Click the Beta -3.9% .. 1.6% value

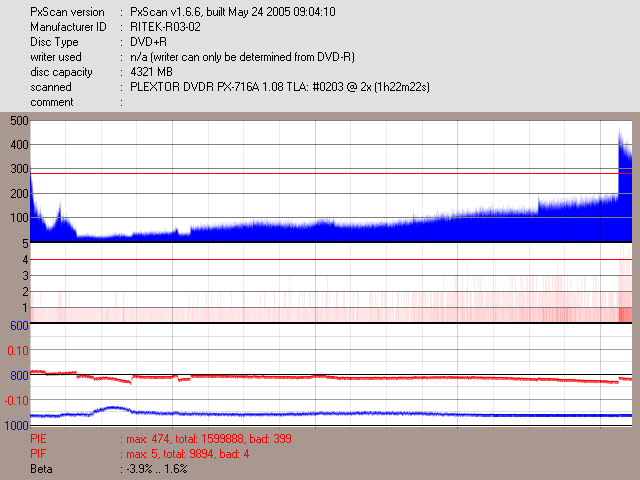(157, 469)
